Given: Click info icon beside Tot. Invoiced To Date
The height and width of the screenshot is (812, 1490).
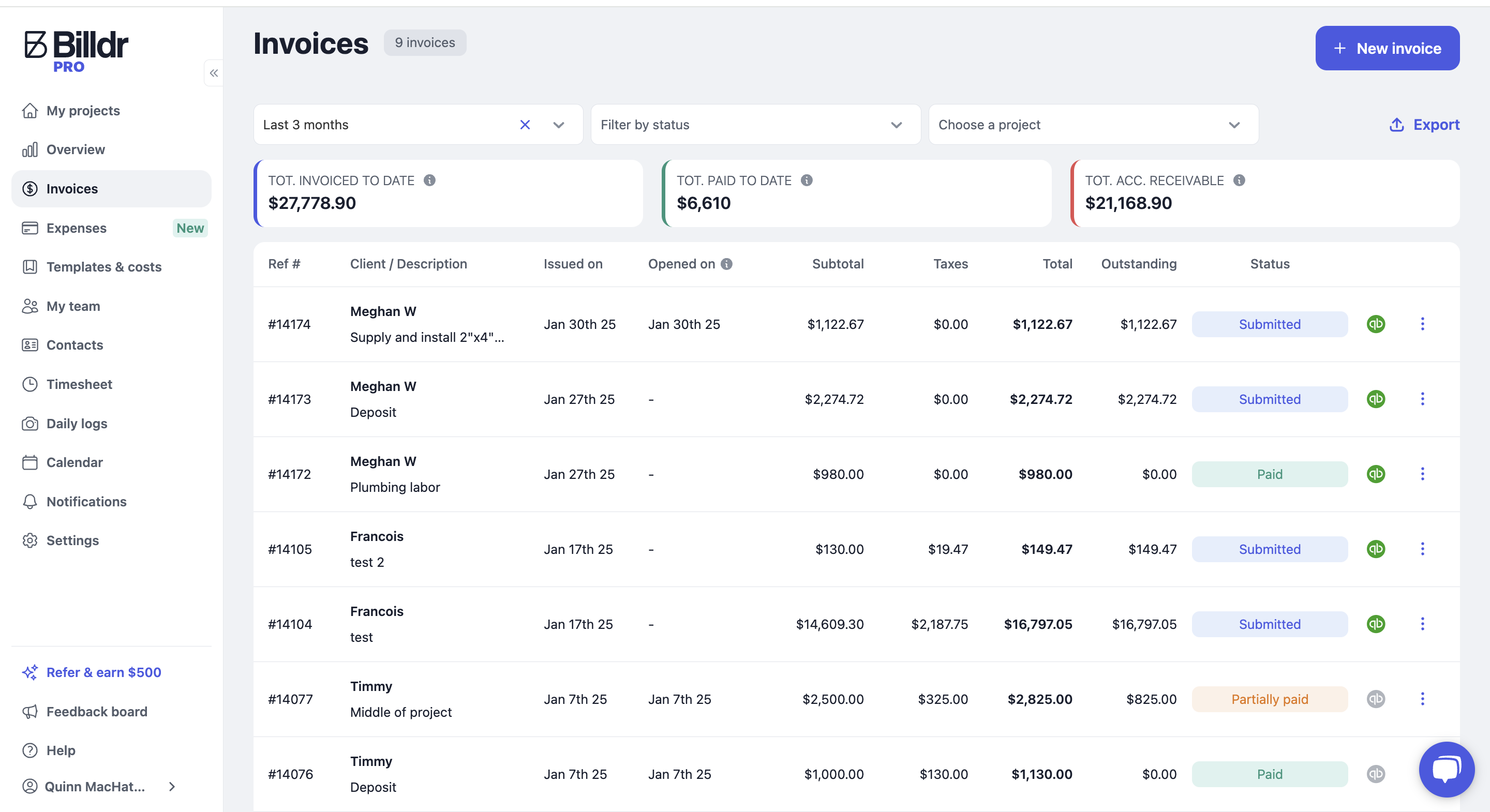Looking at the screenshot, I should (429, 181).
